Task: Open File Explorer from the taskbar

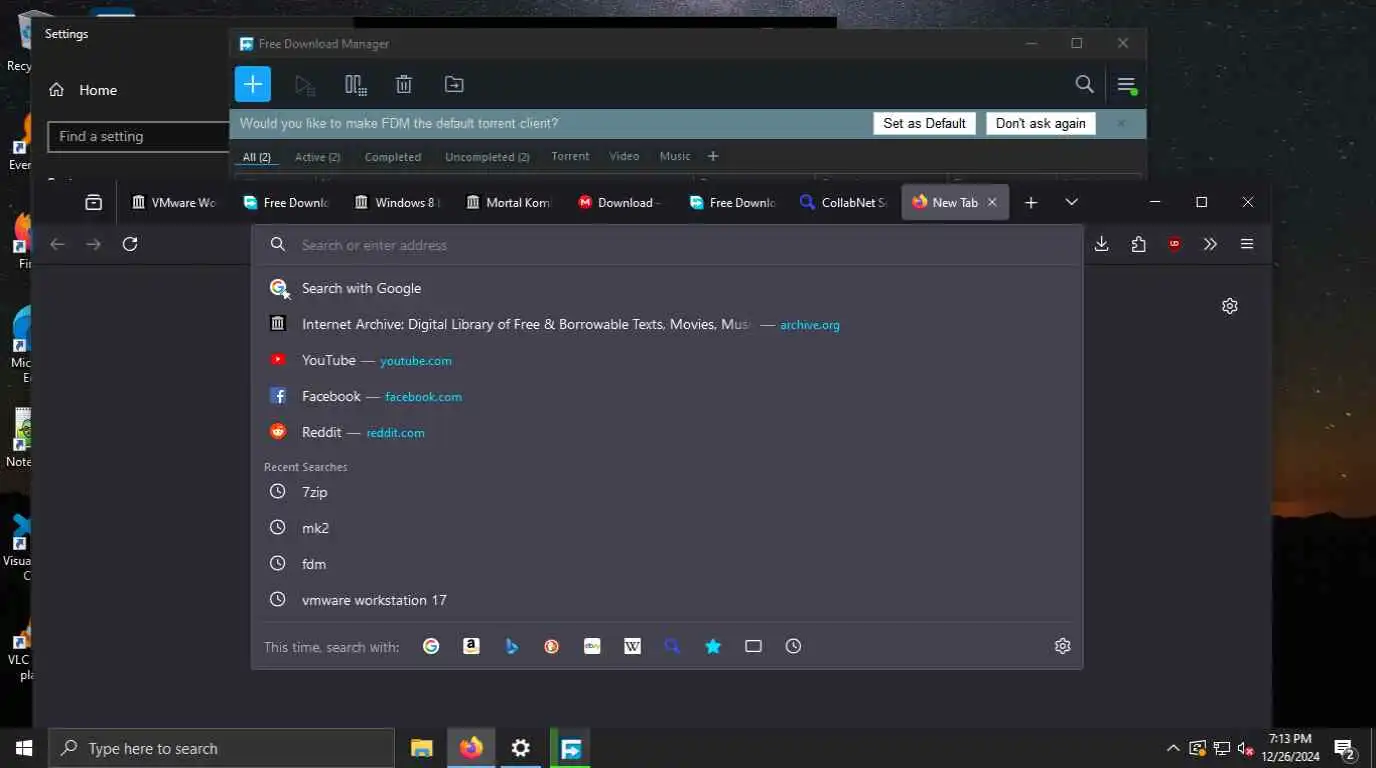Action: coord(422,748)
